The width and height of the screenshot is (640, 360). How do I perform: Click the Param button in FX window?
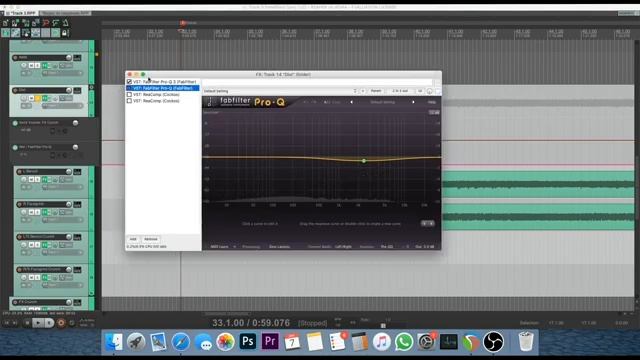[376, 91]
